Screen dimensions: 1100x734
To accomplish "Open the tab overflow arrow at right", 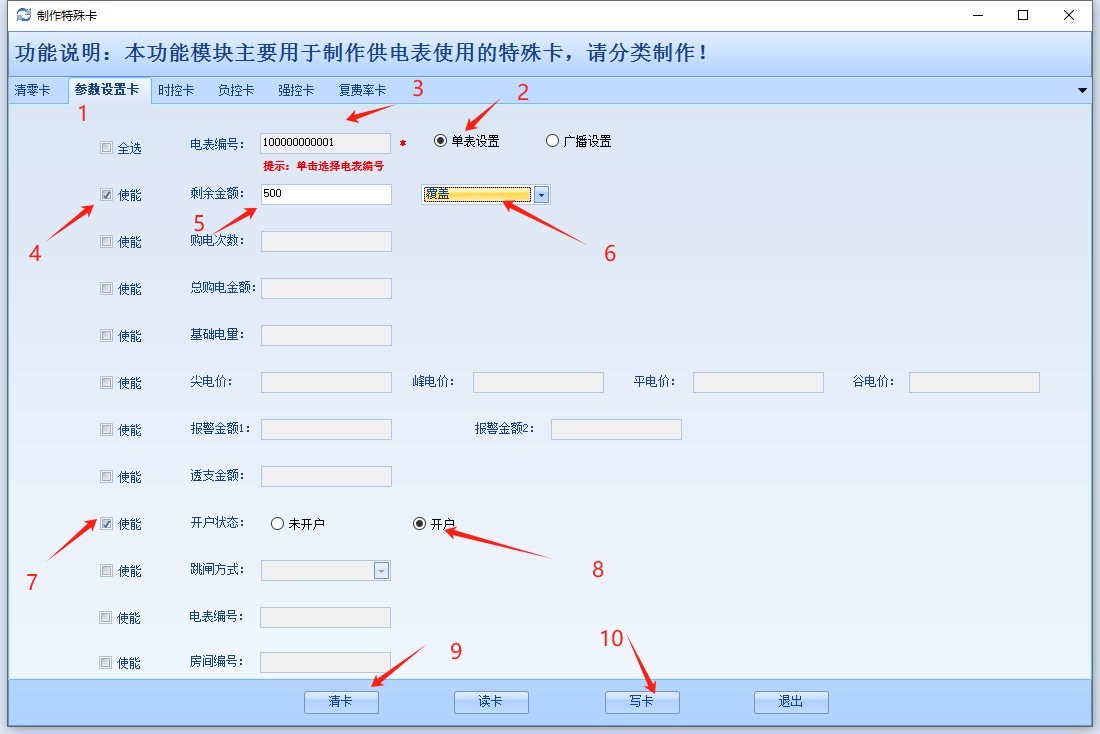I will point(1082,90).
